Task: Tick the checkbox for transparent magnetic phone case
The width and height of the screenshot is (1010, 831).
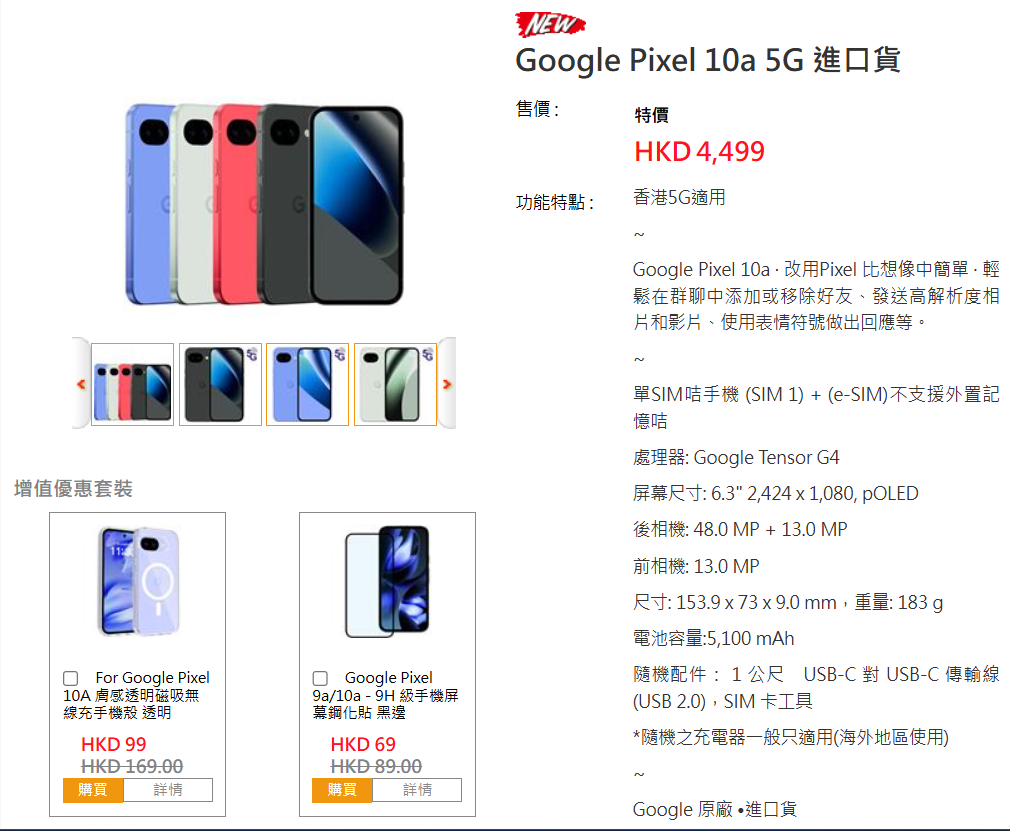Action: pyautogui.click(x=71, y=678)
